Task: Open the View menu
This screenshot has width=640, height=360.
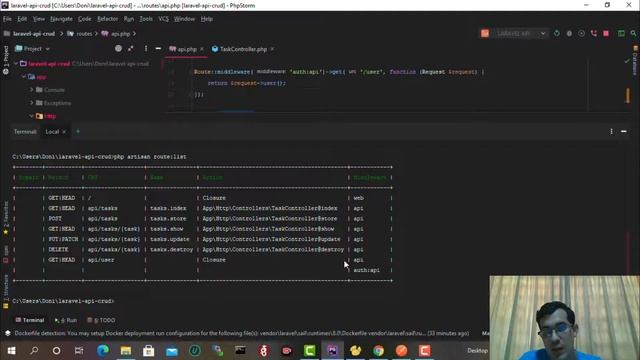Action: (39, 19)
